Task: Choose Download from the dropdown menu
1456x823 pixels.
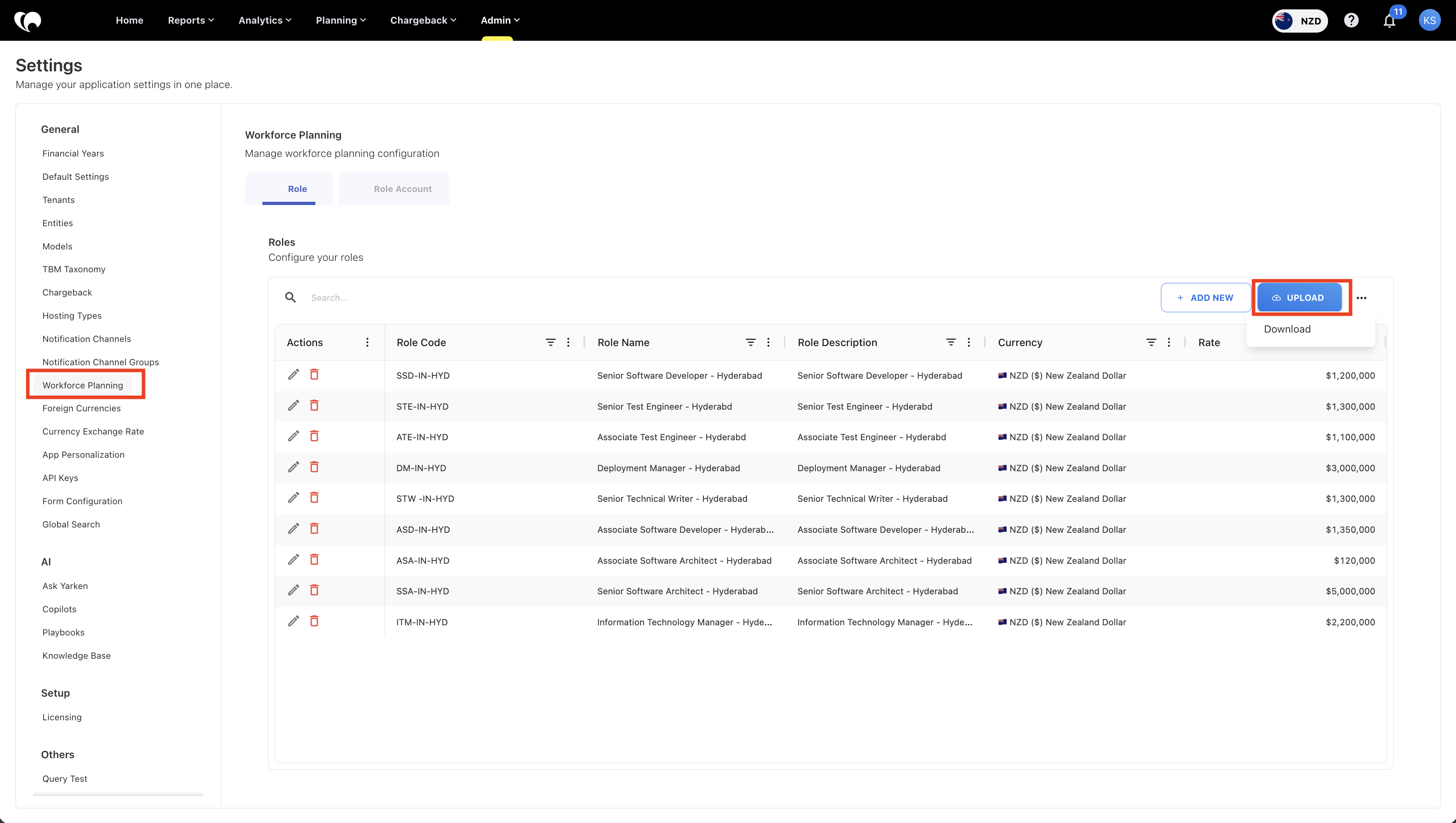Action: coord(1287,329)
